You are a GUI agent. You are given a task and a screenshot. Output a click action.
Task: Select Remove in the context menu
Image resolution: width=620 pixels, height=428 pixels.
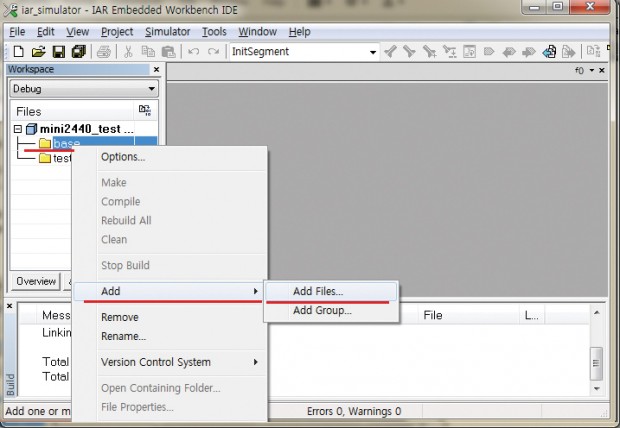[170, 317]
